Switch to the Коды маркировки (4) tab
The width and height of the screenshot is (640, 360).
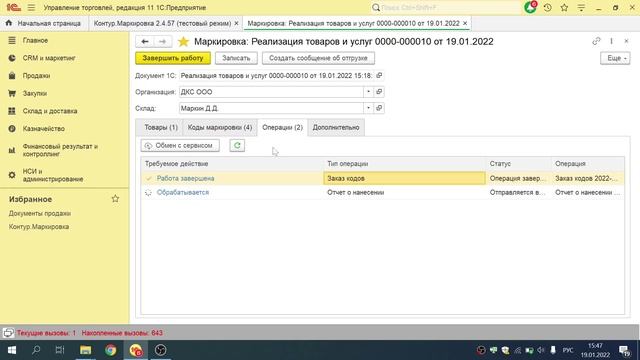coord(220,127)
